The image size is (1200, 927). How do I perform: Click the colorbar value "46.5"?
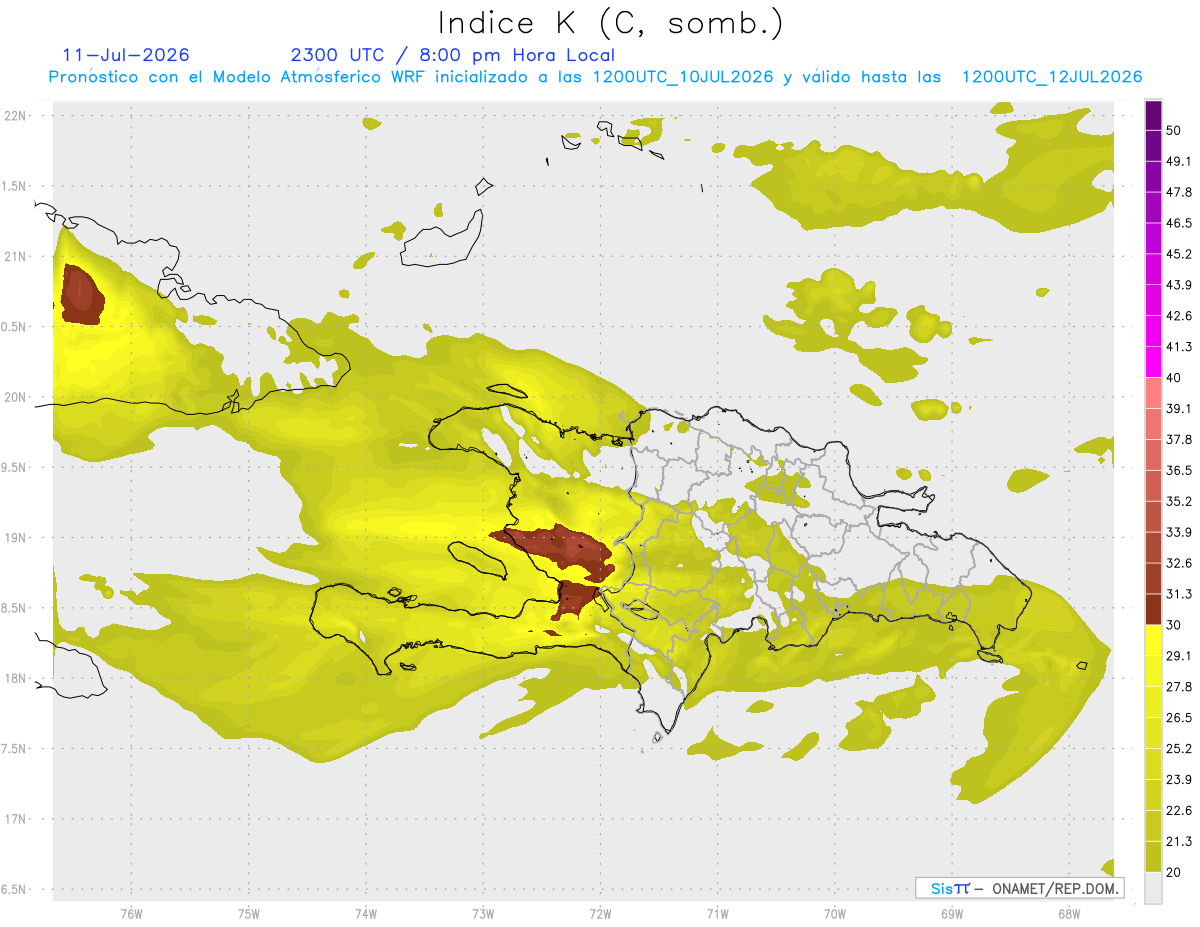click(x=1179, y=223)
